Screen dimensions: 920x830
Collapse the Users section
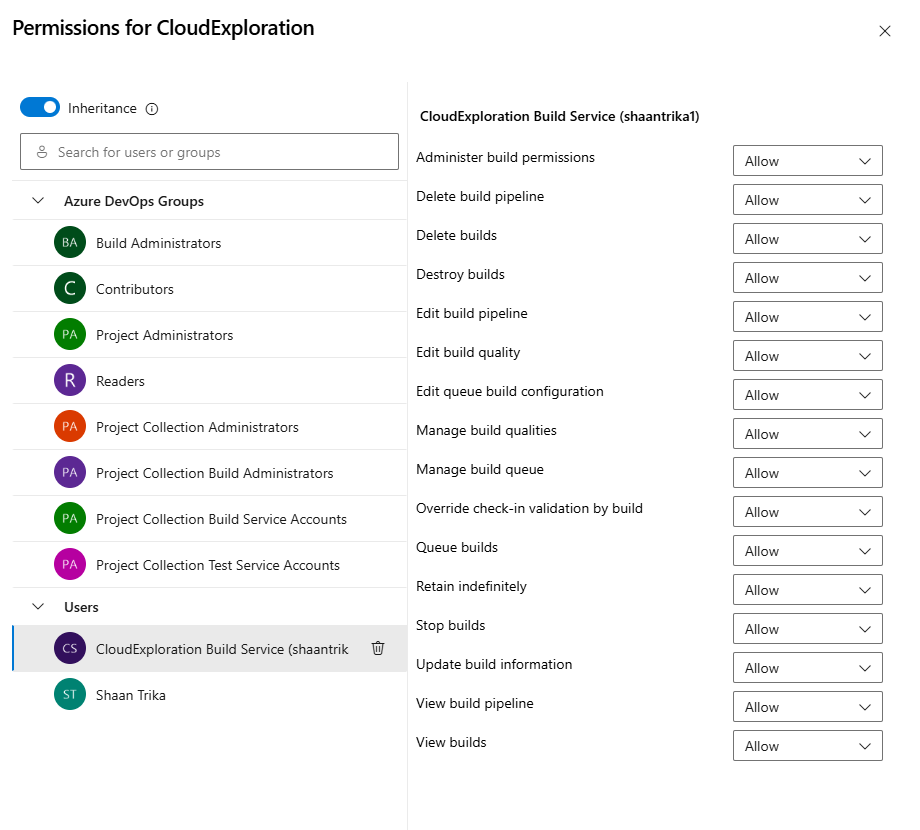38,607
